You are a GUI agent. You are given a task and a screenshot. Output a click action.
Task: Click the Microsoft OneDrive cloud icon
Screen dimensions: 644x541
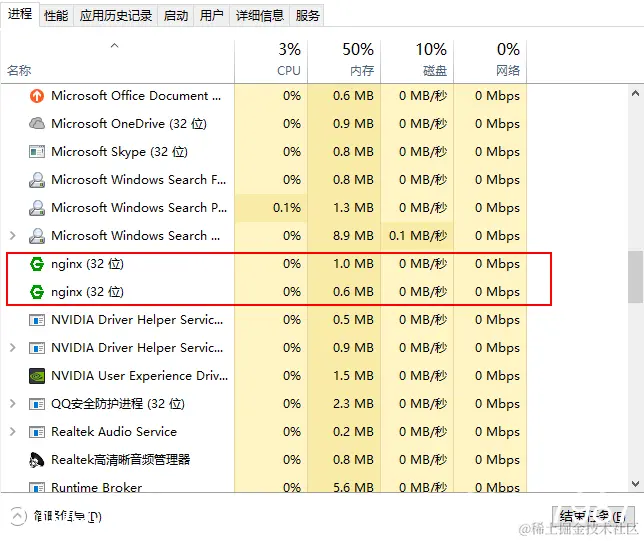coord(37,124)
